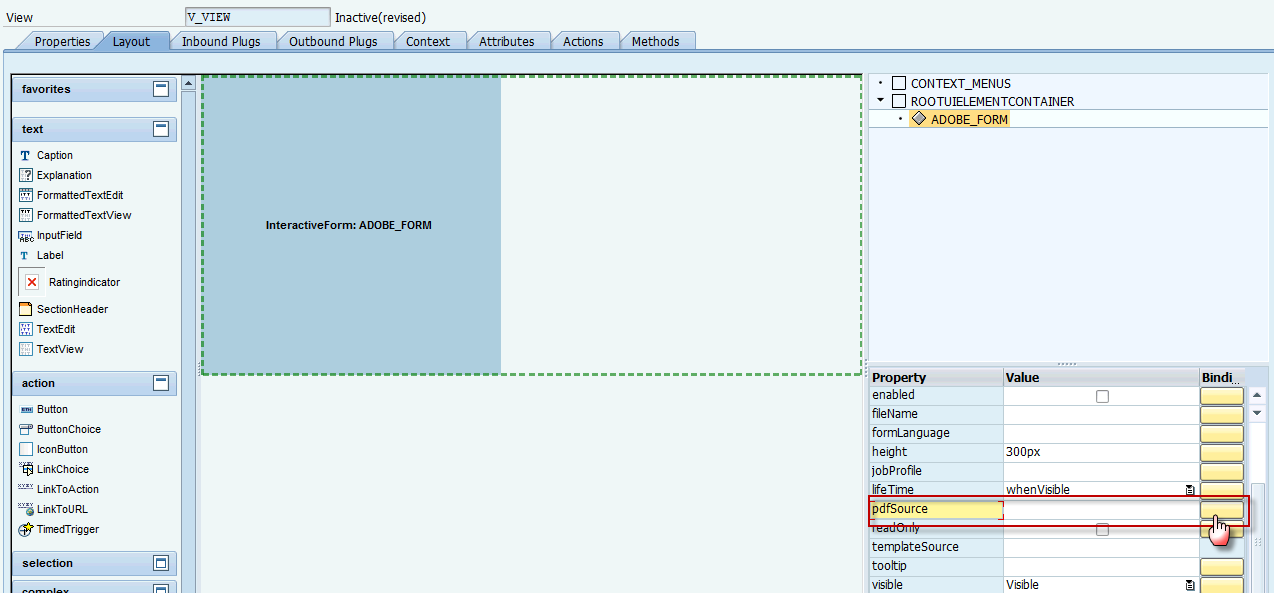The image size is (1274, 593).
Task: Collapse the text elements panel
Action: click(x=160, y=128)
